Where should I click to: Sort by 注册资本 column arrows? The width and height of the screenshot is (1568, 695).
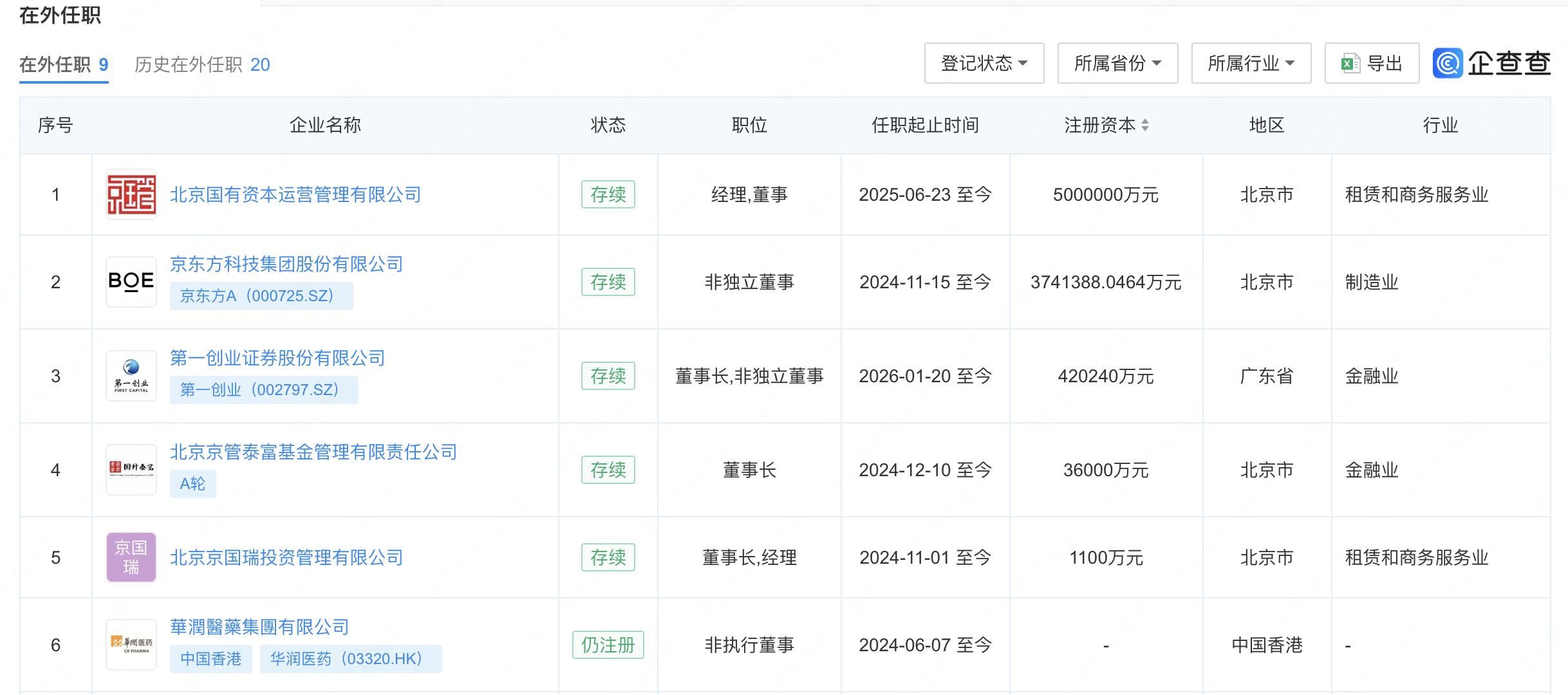pos(1145,125)
